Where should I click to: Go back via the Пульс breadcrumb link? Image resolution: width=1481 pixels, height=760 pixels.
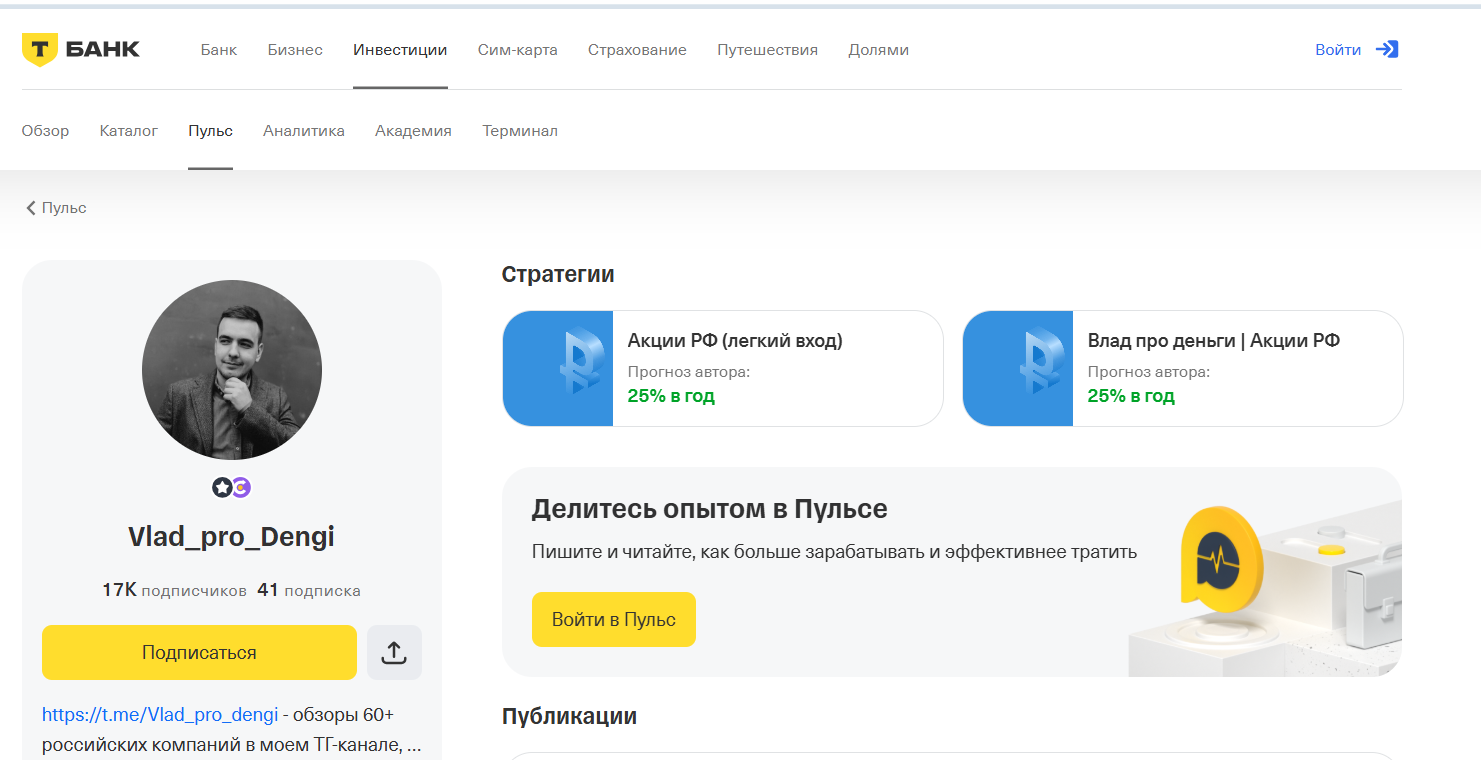(x=64, y=208)
